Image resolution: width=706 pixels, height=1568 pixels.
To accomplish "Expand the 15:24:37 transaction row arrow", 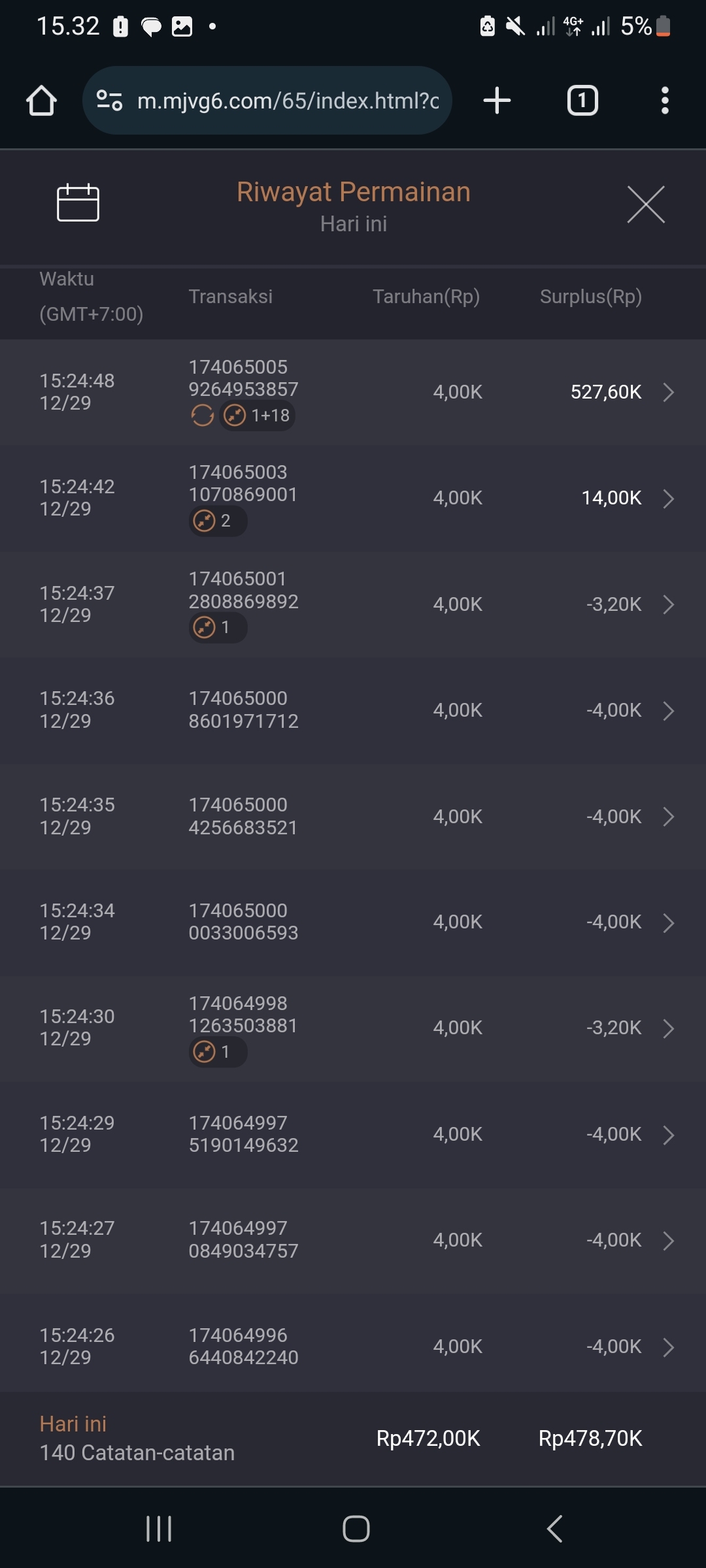I will pos(668,604).
